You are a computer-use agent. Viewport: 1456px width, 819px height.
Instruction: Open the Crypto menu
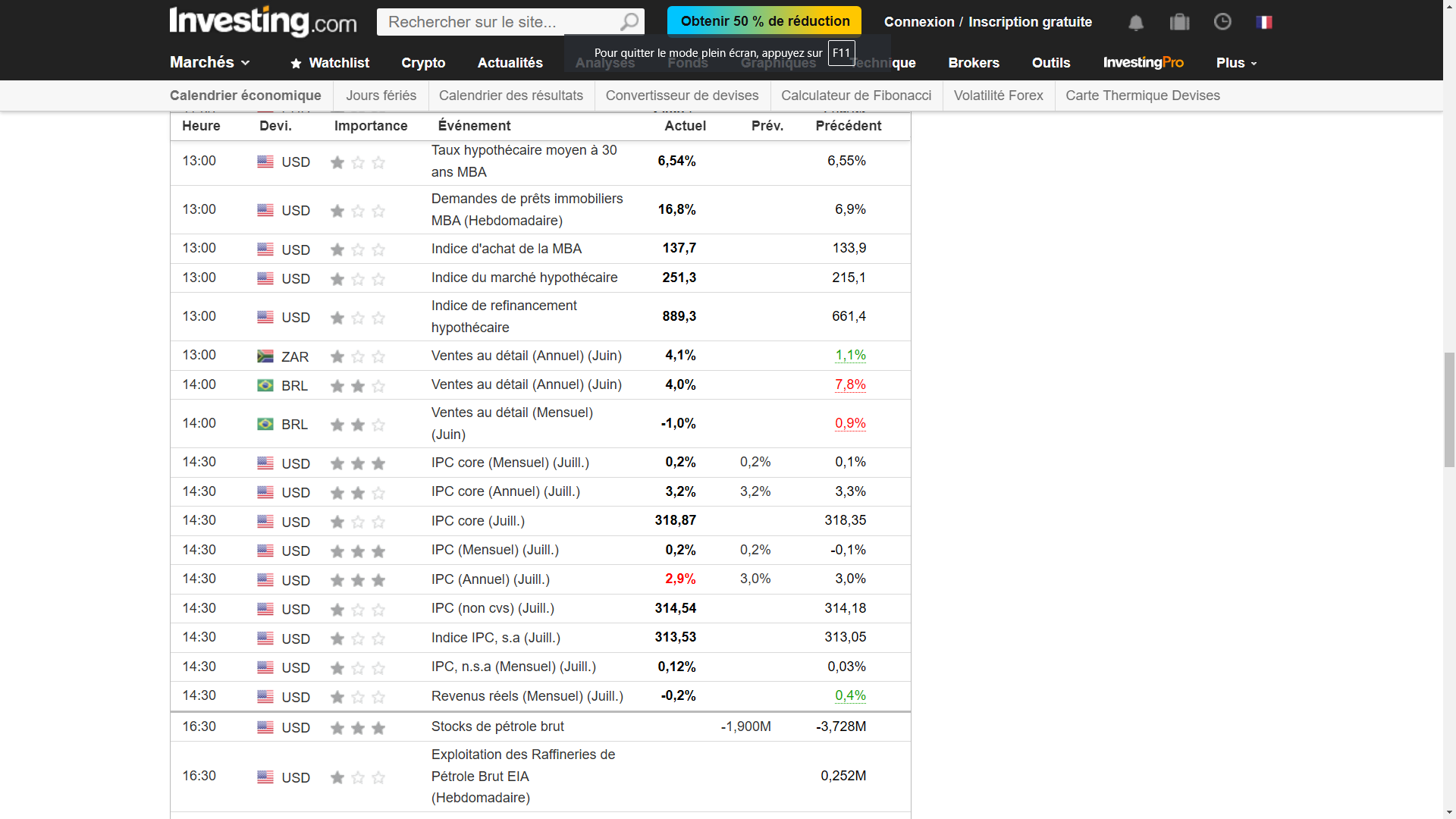click(x=423, y=63)
